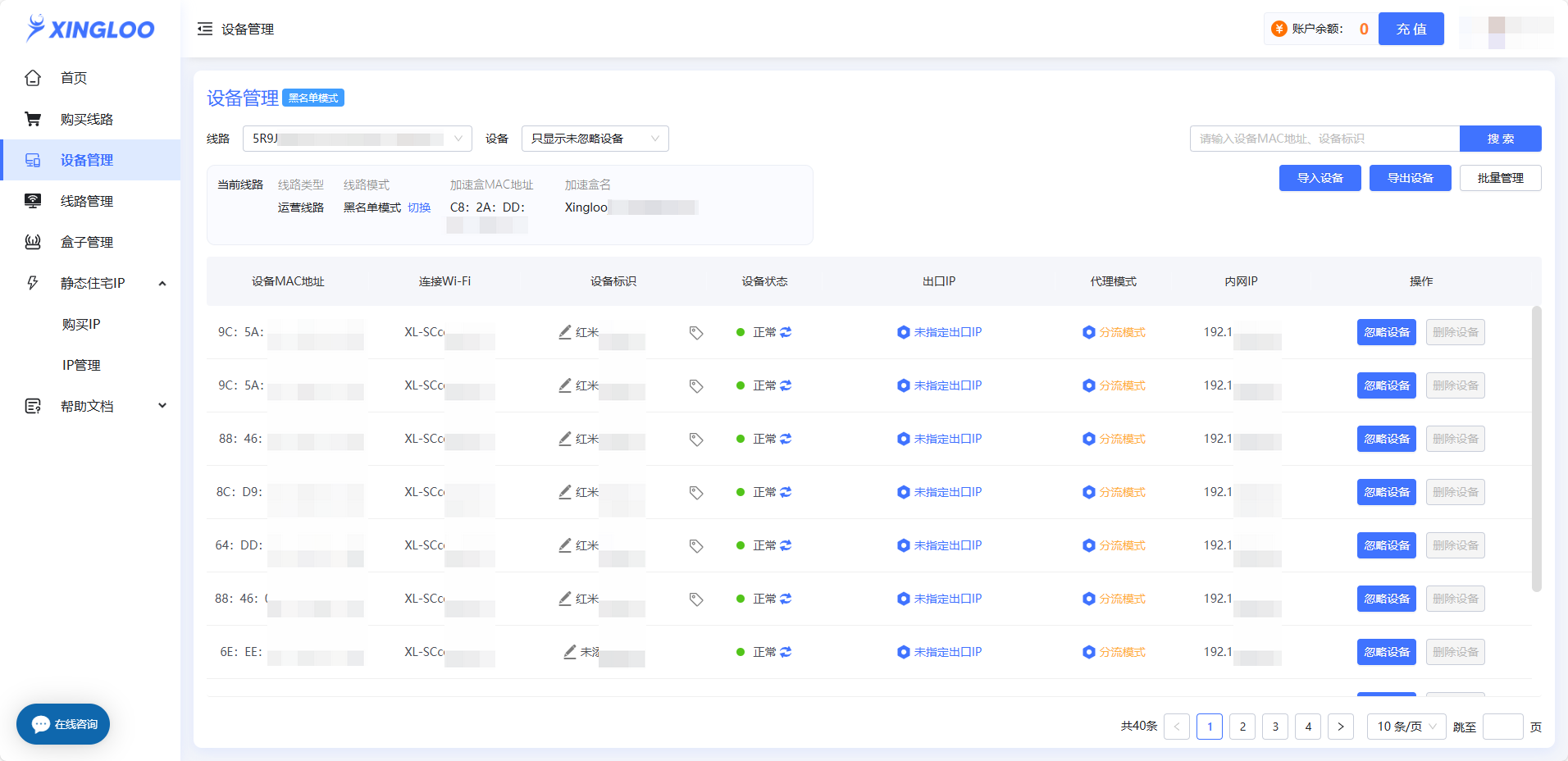This screenshot has height=761, width=1568.
Task: Click the 导入设备 button
Action: point(1320,178)
